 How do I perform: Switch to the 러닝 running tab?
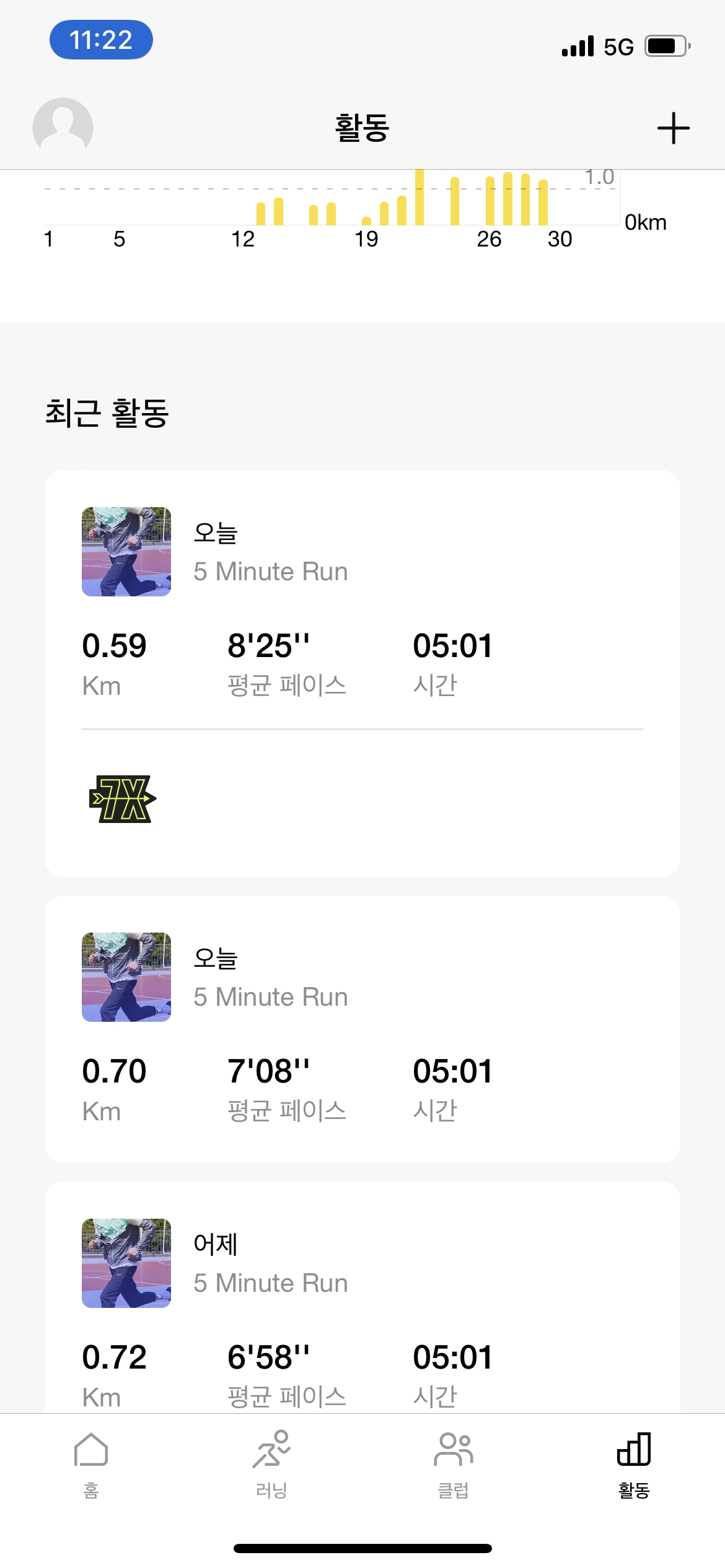tap(271, 1464)
